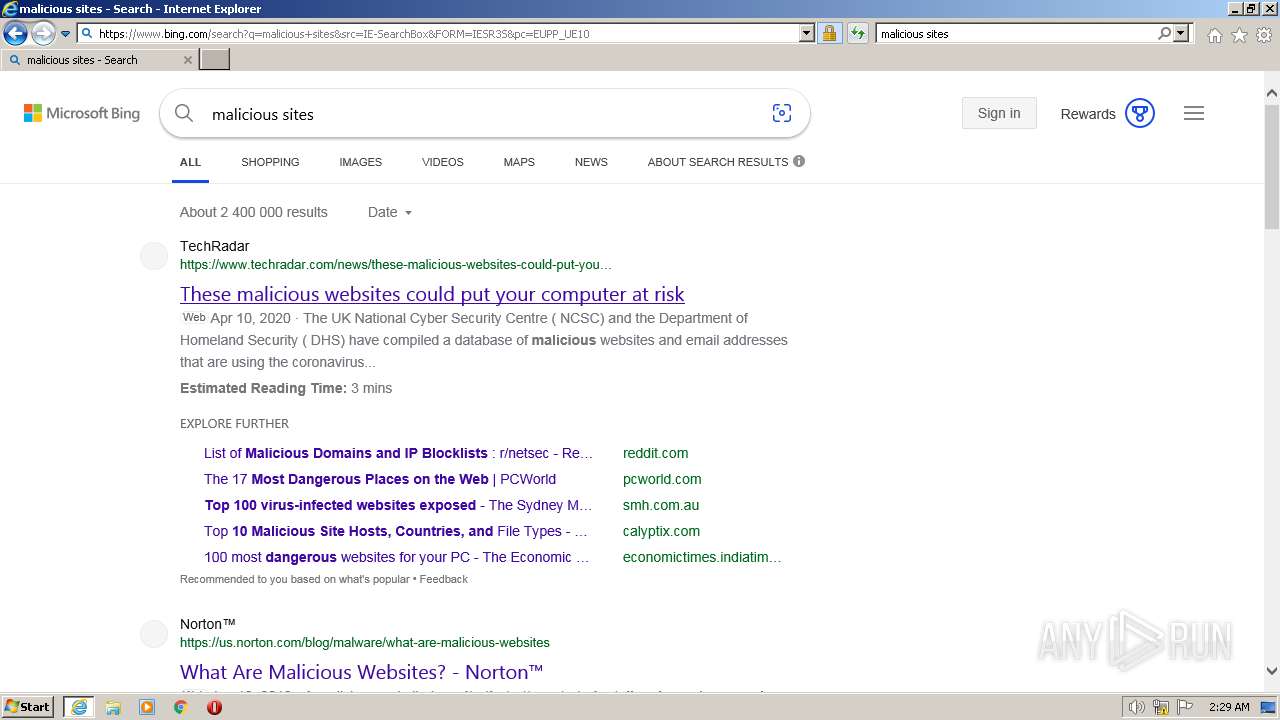
Task: Click the IE search box field
Action: click(x=1015, y=33)
